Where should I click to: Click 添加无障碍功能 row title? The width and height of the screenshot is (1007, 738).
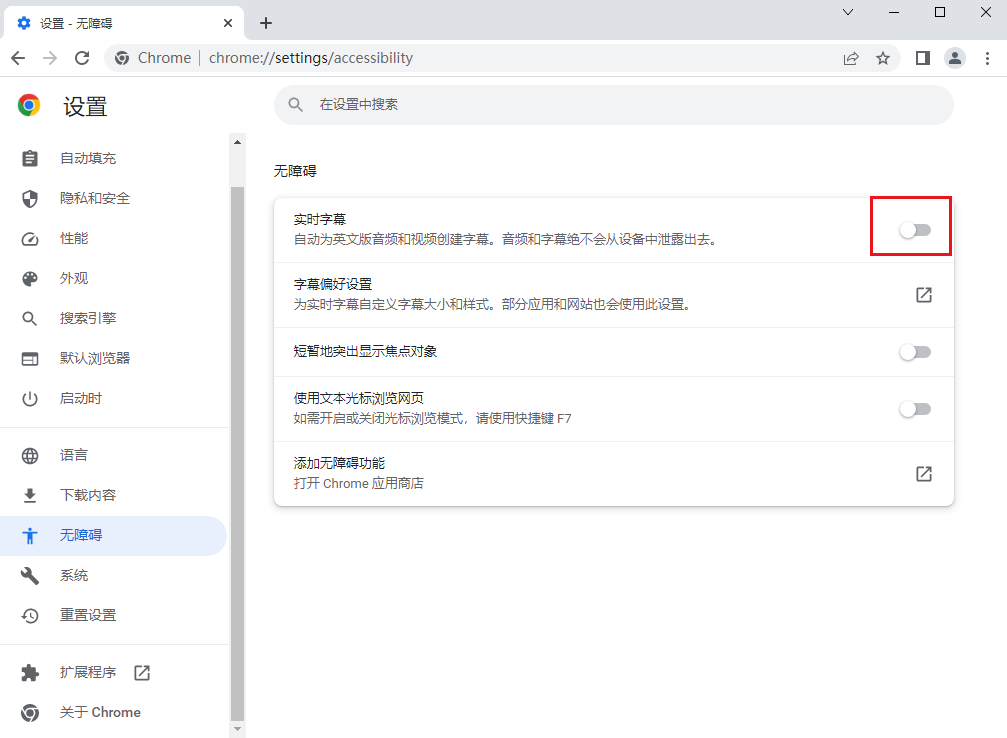(339, 463)
